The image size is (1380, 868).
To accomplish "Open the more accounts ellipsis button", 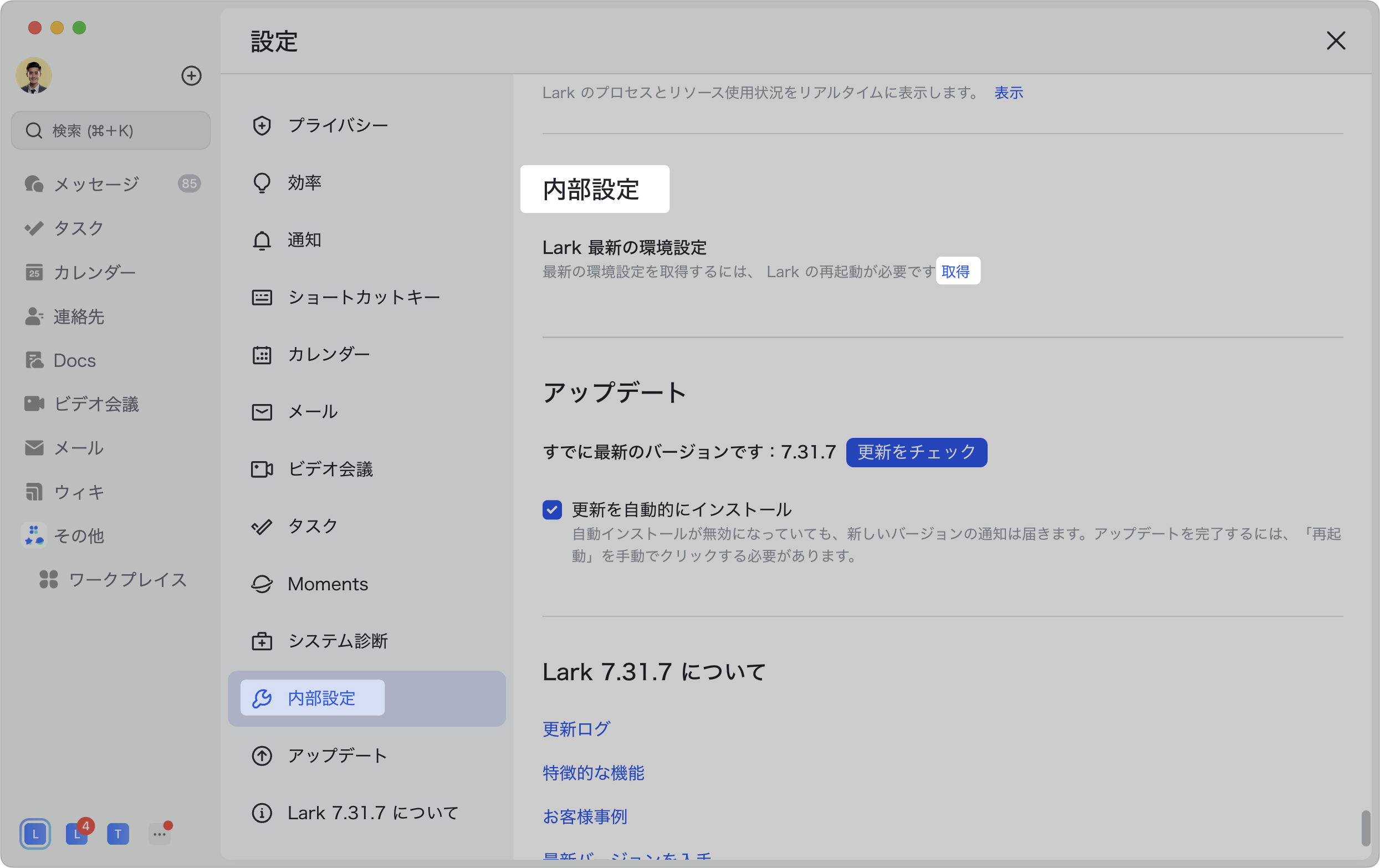I will (x=159, y=834).
